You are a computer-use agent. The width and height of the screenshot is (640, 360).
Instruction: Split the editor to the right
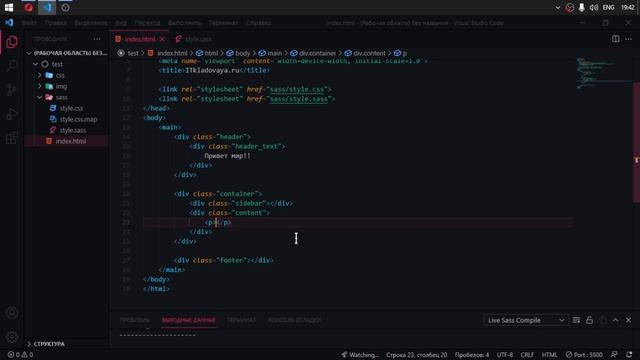[x=616, y=39]
